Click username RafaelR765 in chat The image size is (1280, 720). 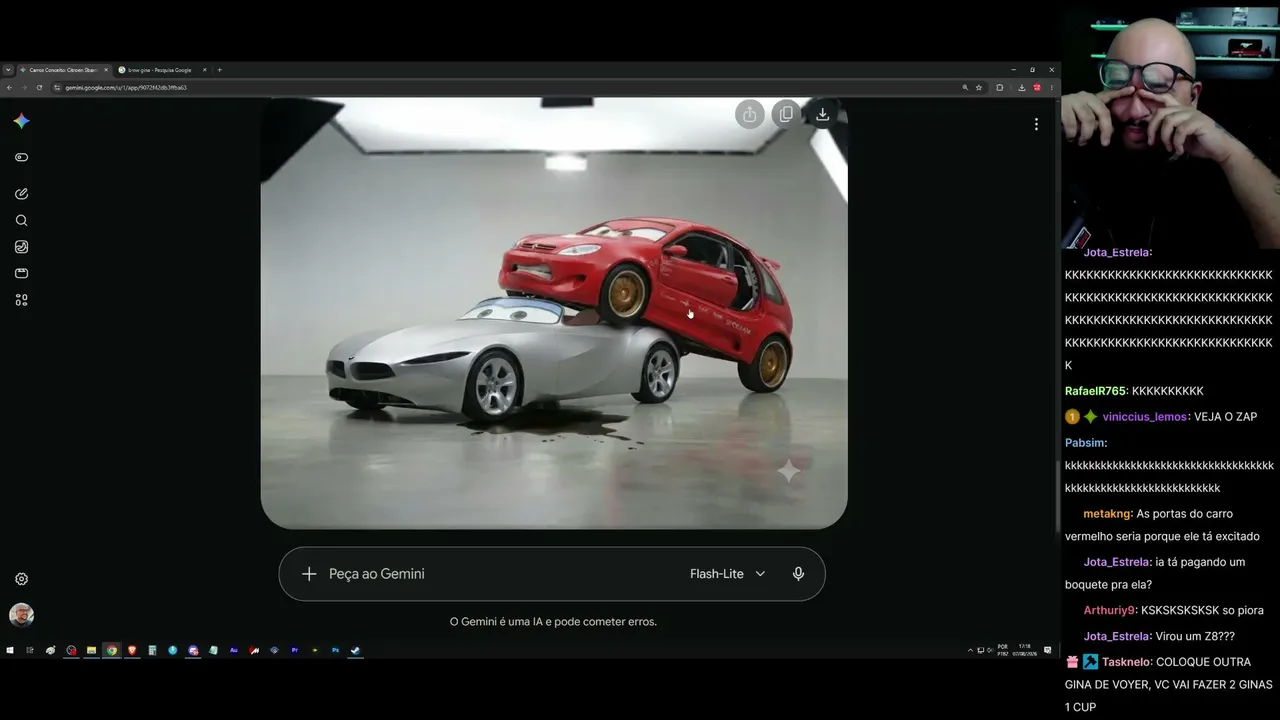point(1095,391)
